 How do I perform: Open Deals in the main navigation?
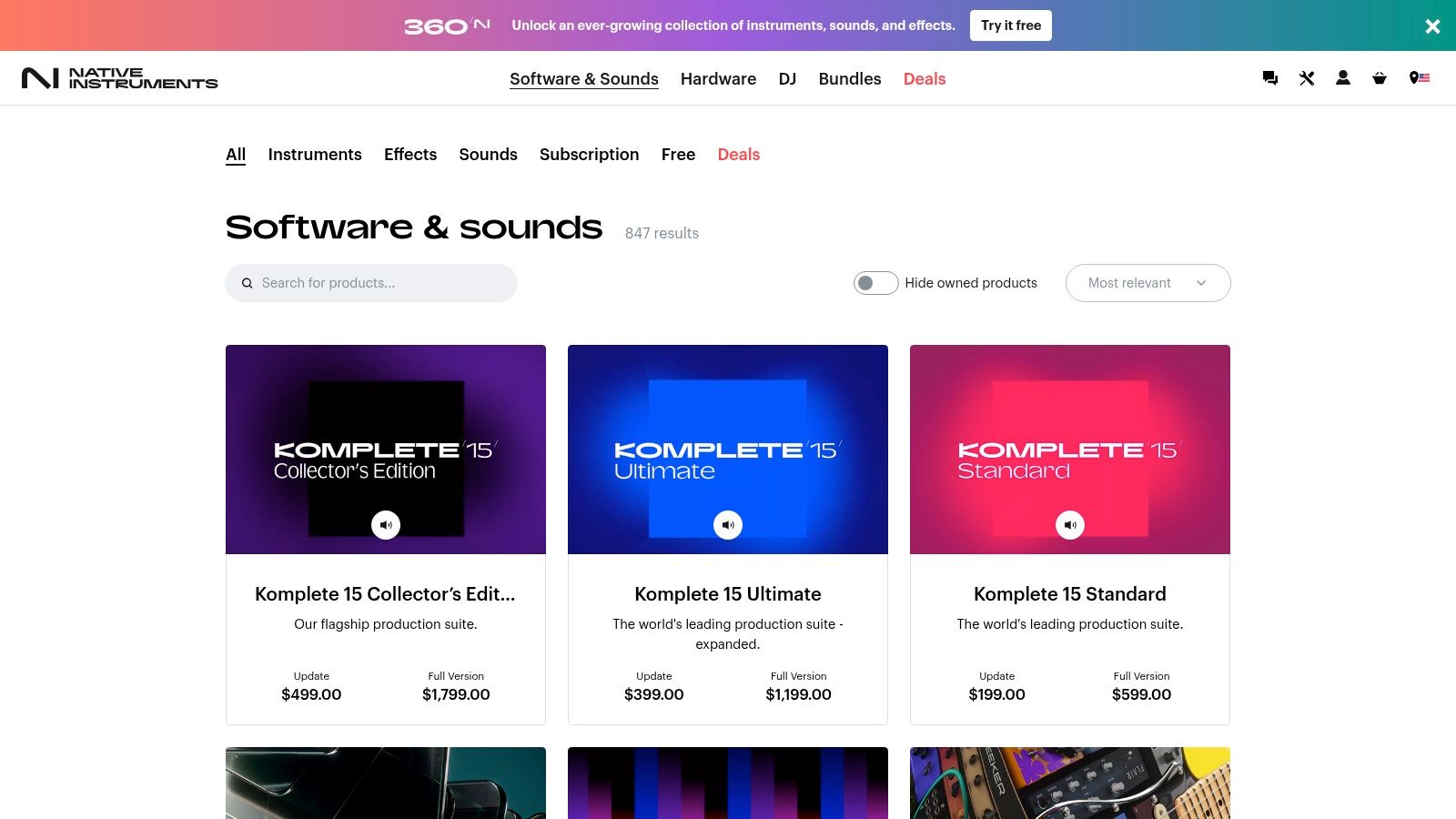pos(925,79)
